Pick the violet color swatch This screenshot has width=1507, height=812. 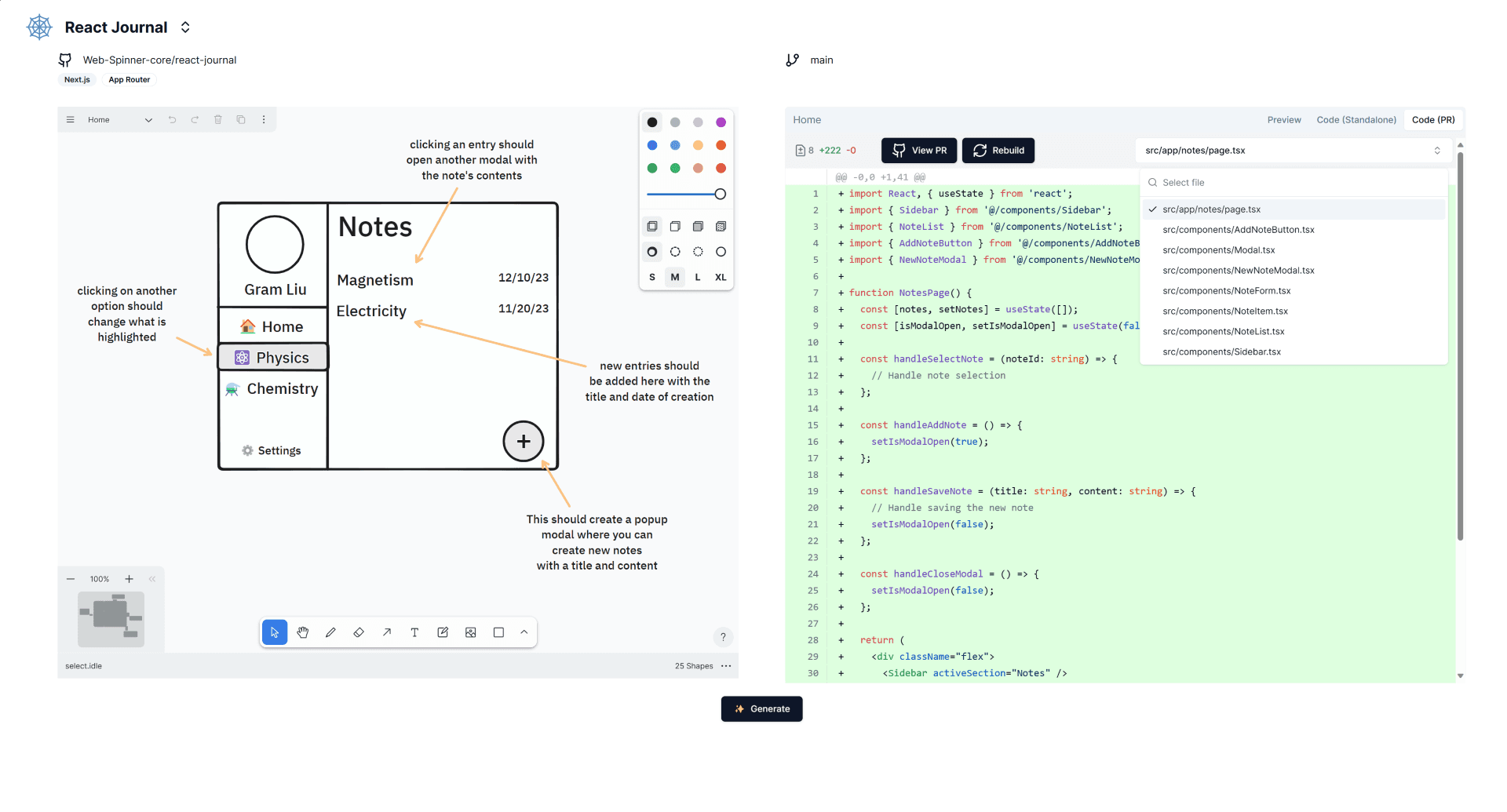pyautogui.click(x=721, y=122)
